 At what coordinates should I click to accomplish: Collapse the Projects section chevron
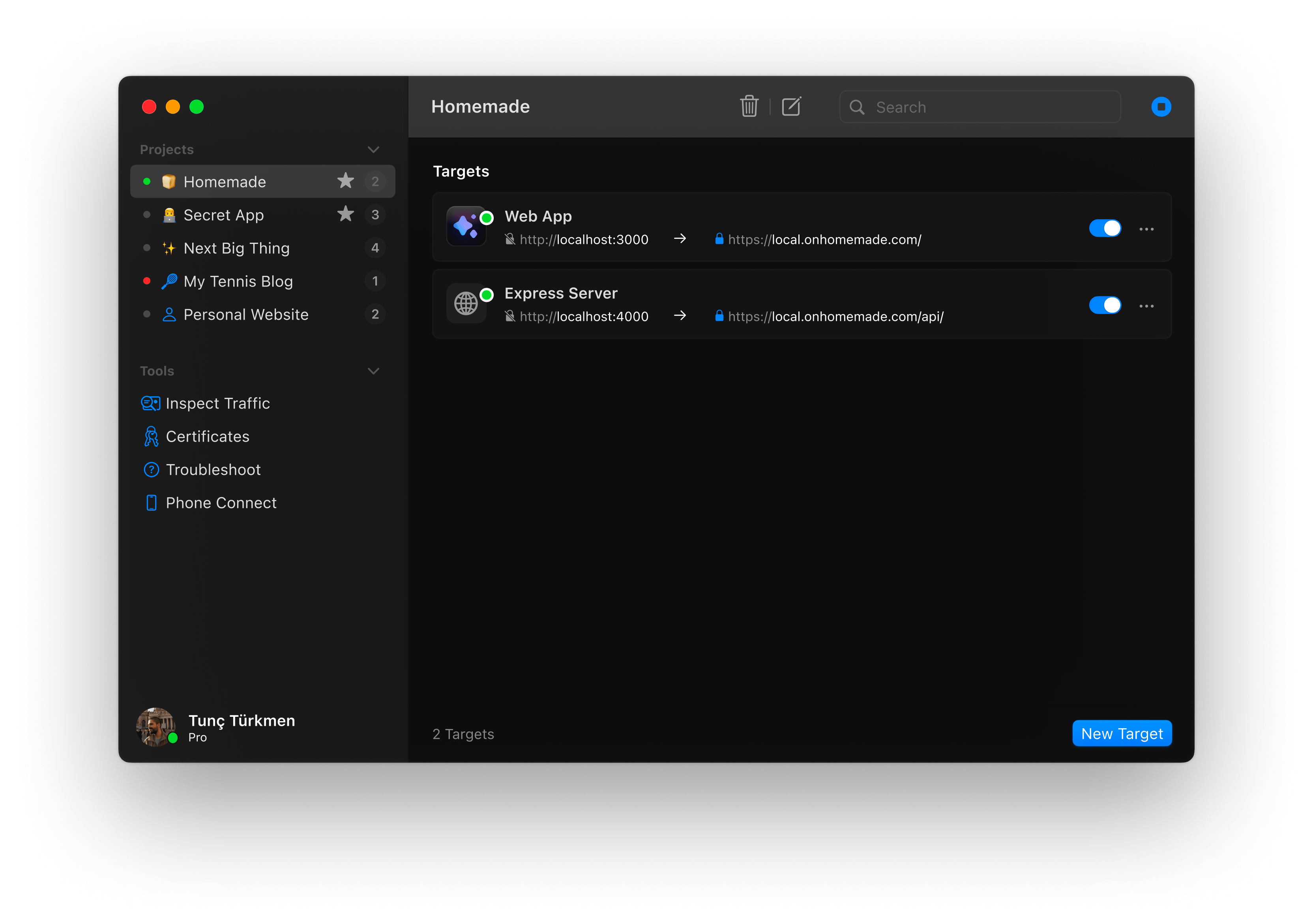pyautogui.click(x=373, y=150)
